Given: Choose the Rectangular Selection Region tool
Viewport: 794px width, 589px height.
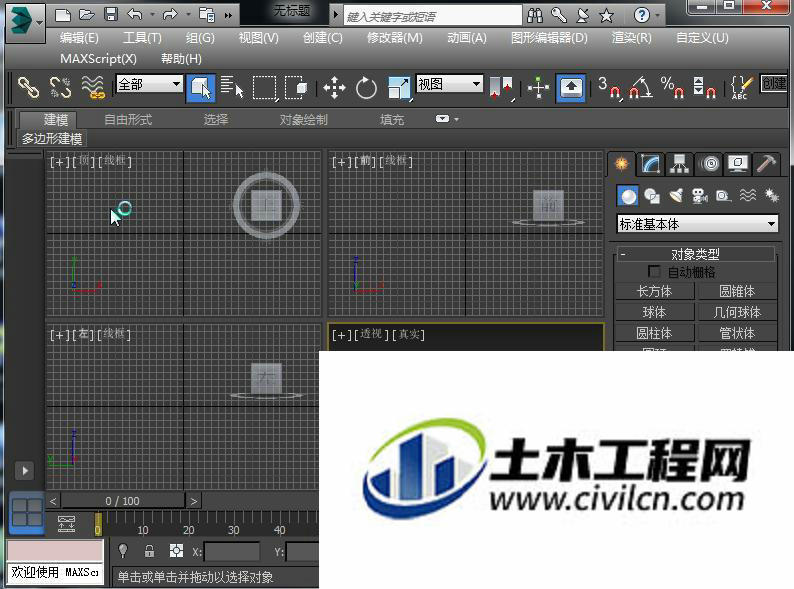Looking at the screenshot, I should click(265, 88).
